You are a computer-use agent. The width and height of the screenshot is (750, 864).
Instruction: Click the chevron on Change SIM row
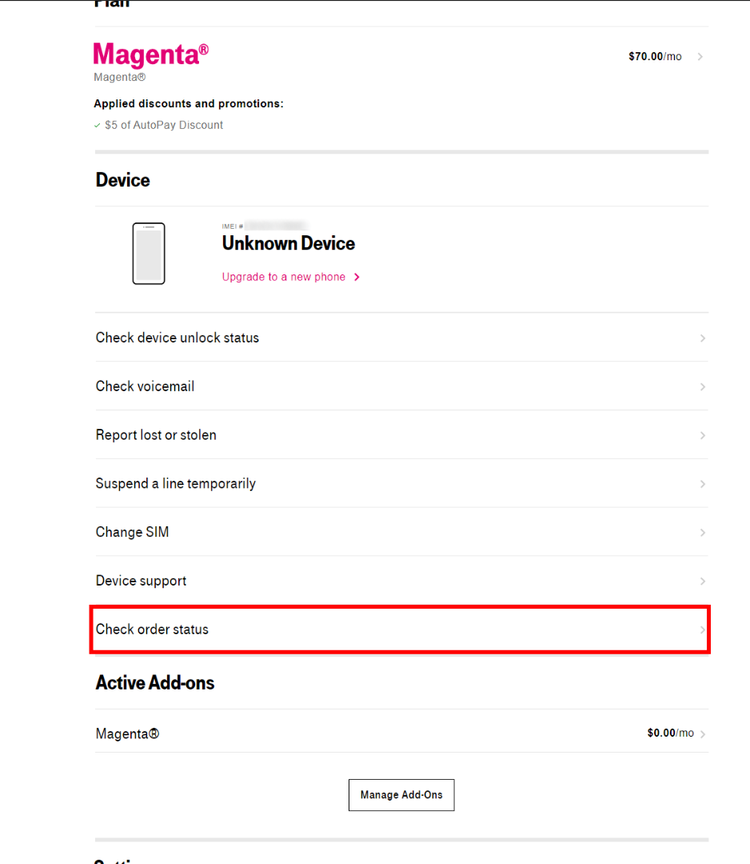(703, 532)
